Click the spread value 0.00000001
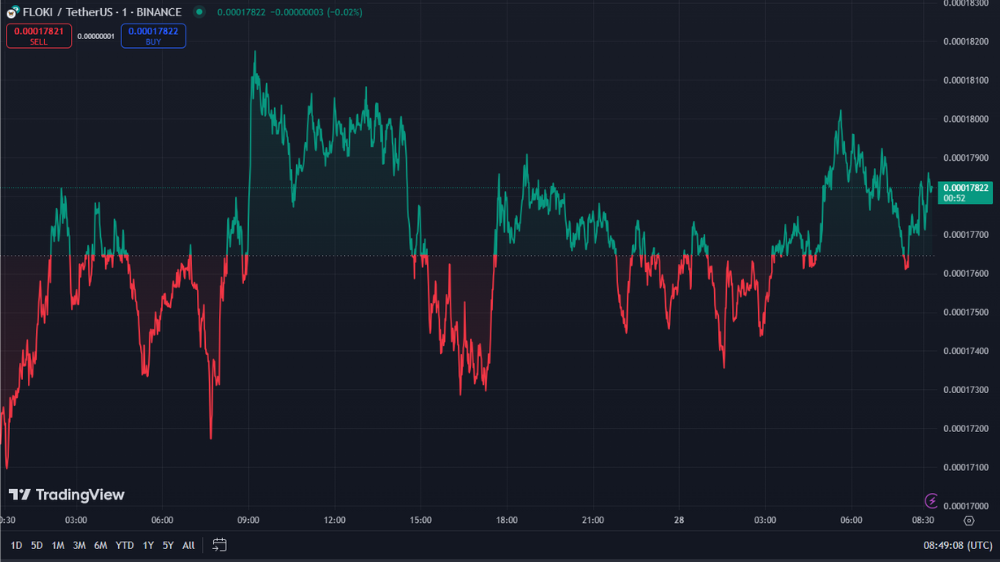1000x562 pixels. 96,36
